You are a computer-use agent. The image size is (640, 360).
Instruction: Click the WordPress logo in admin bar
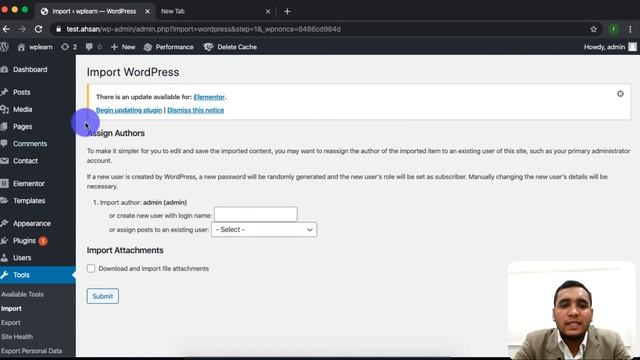[4, 47]
